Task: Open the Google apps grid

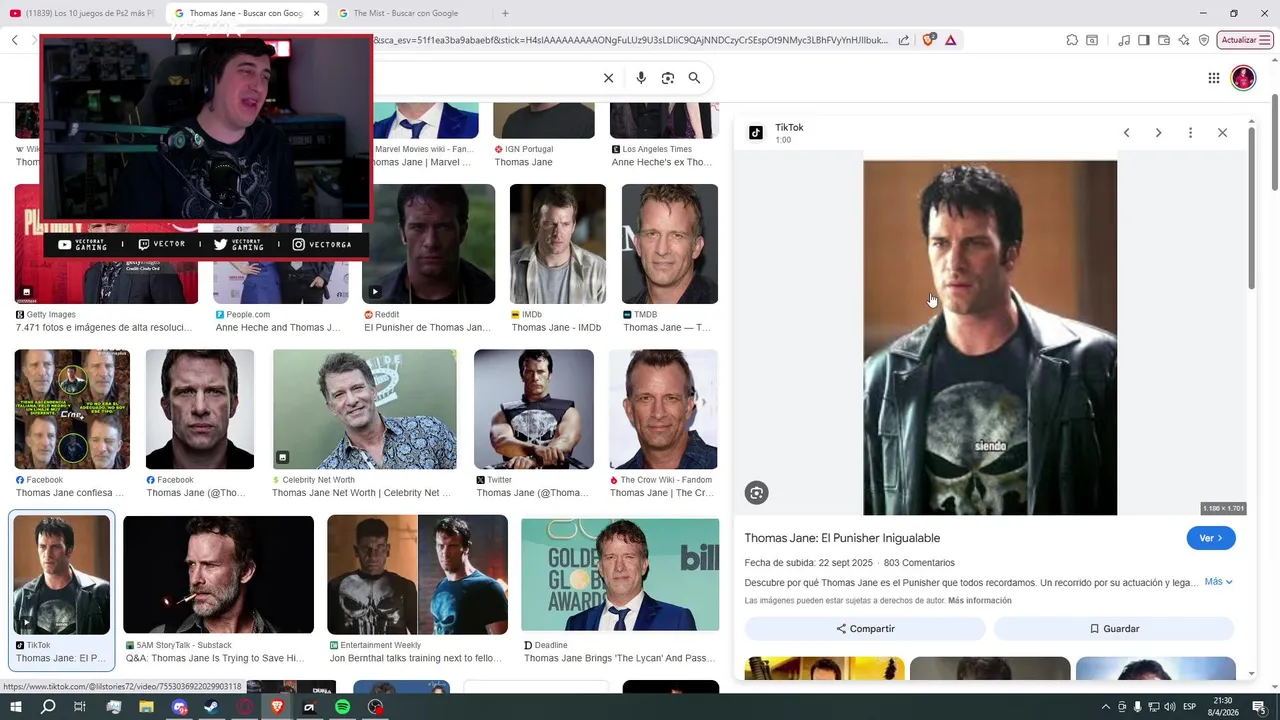Action: click(1213, 78)
